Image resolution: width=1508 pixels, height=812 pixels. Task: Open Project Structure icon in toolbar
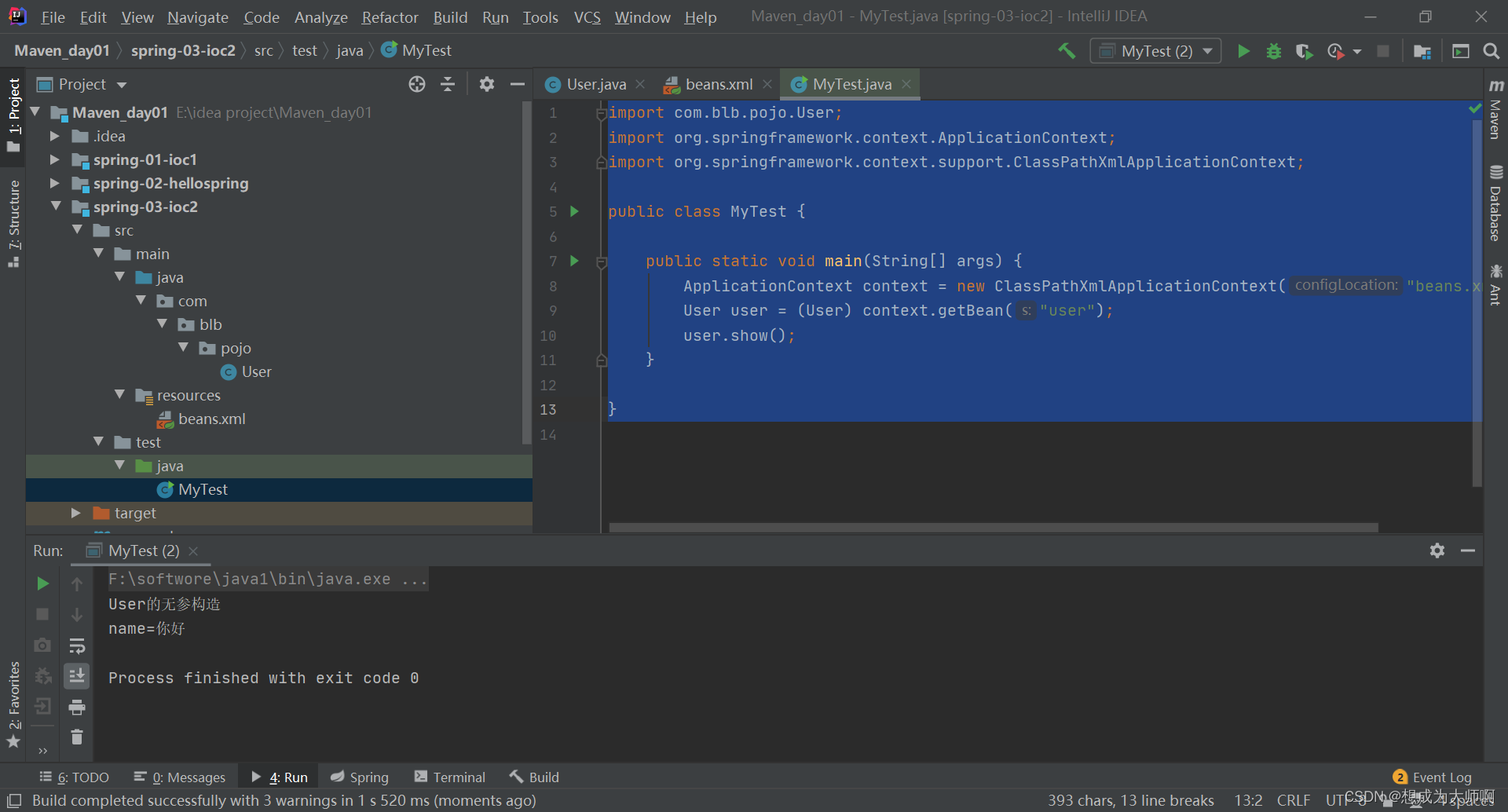click(x=1422, y=51)
